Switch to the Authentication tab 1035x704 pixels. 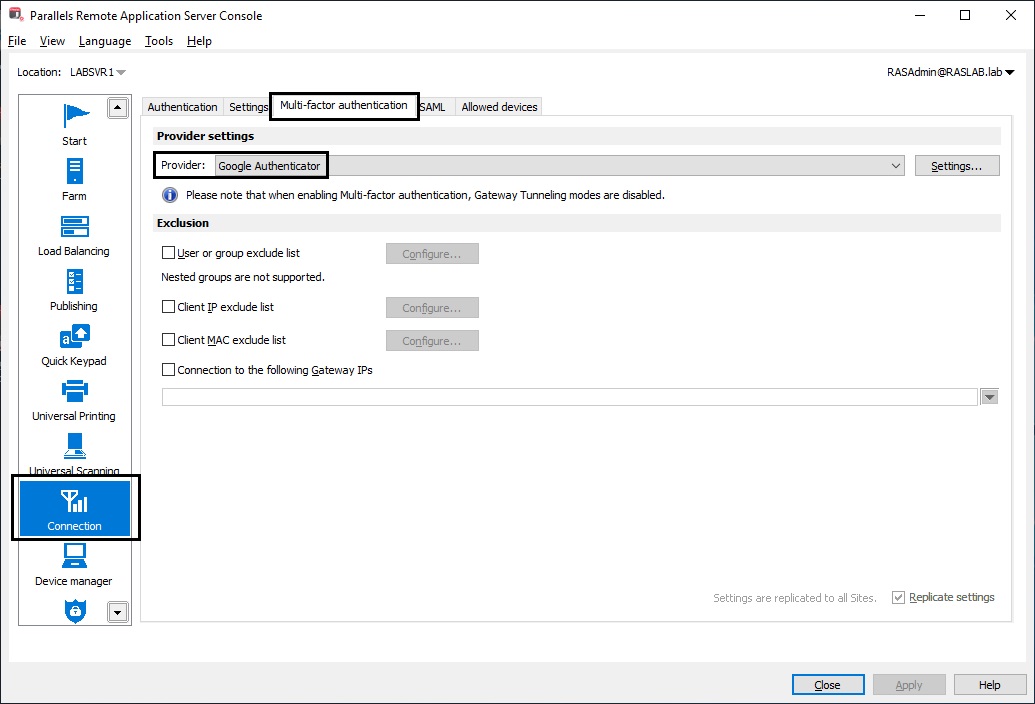click(x=182, y=107)
